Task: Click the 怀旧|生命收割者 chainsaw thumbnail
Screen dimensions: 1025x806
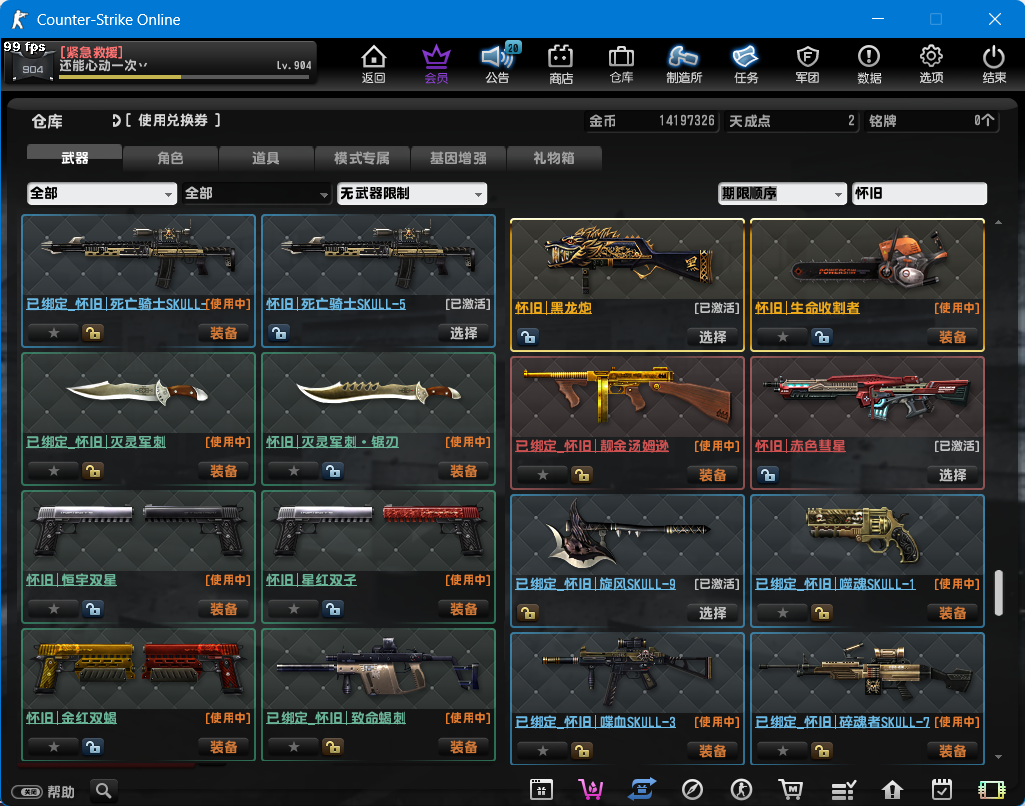Action: [x=867, y=260]
